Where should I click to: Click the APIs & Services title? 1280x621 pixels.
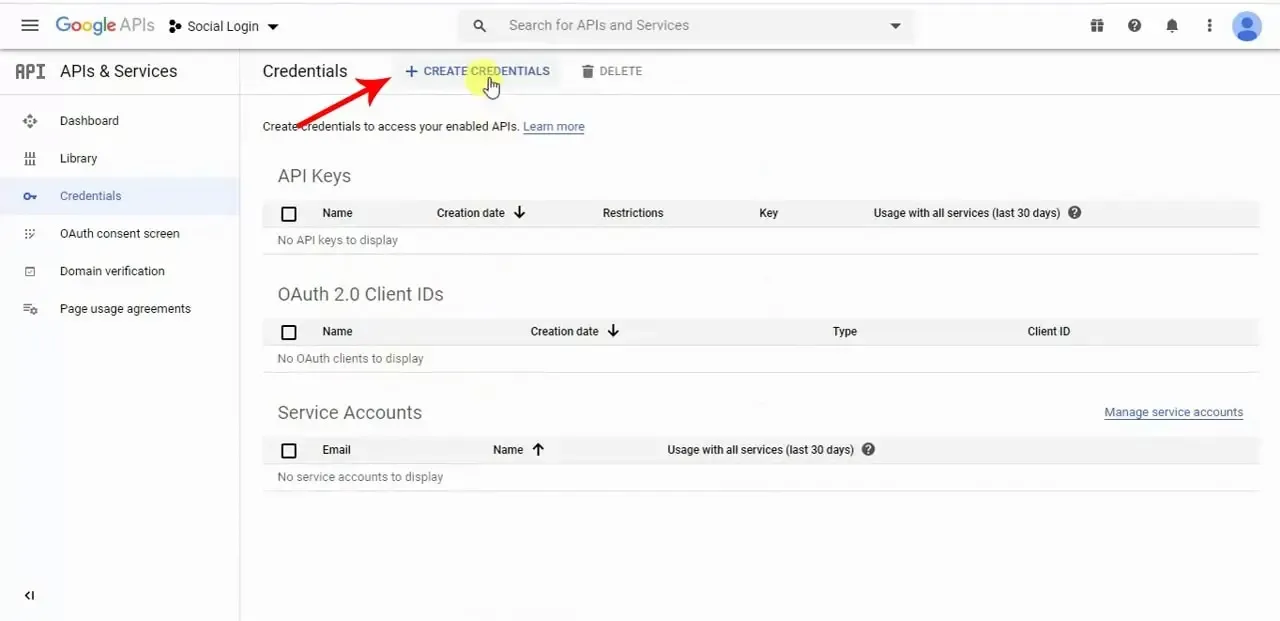point(118,71)
